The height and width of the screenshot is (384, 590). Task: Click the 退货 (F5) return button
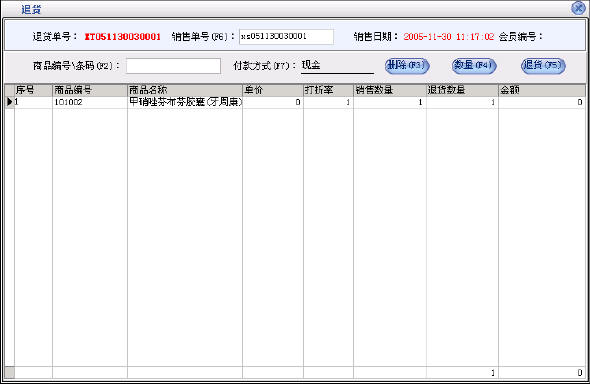[543, 65]
